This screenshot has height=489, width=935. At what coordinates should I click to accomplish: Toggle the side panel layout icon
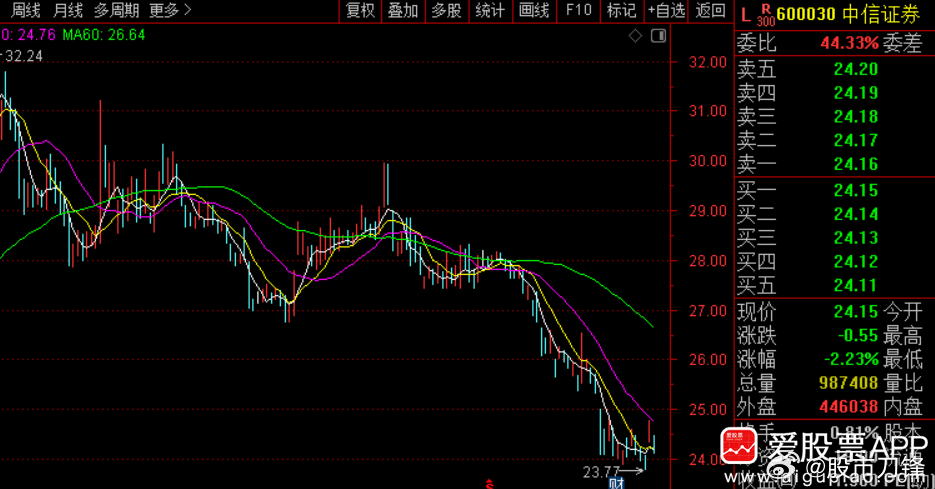658,36
